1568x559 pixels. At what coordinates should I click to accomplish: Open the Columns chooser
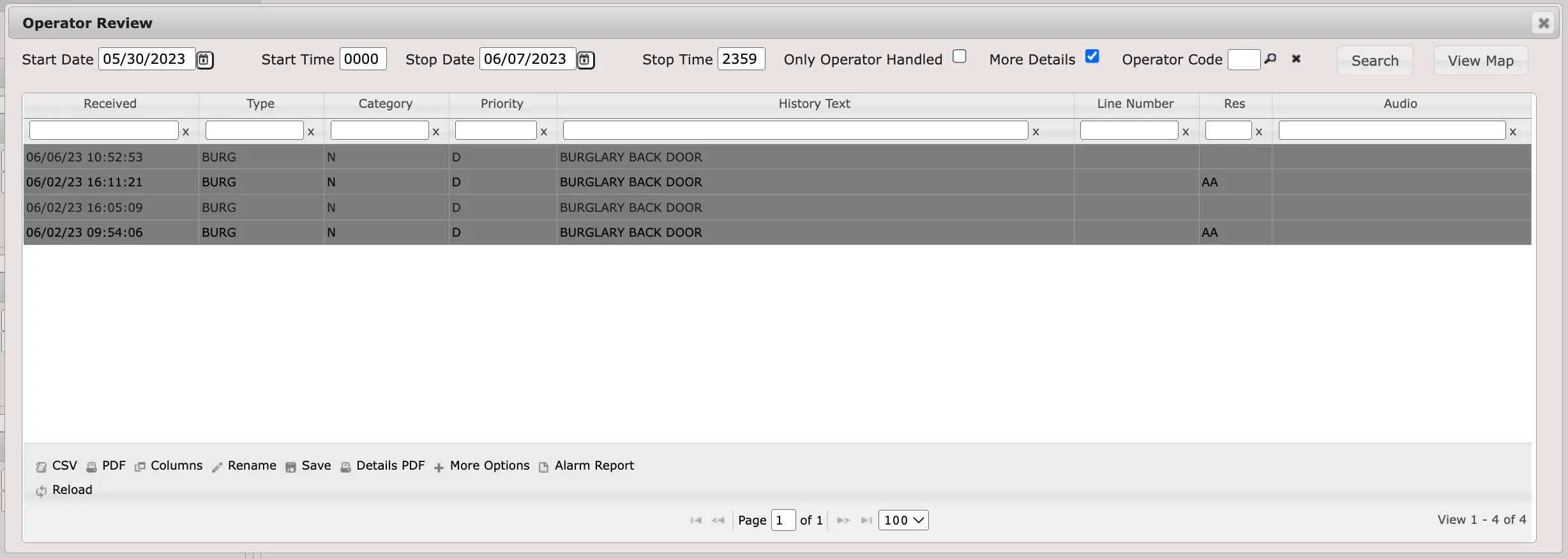pyautogui.click(x=169, y=466)
